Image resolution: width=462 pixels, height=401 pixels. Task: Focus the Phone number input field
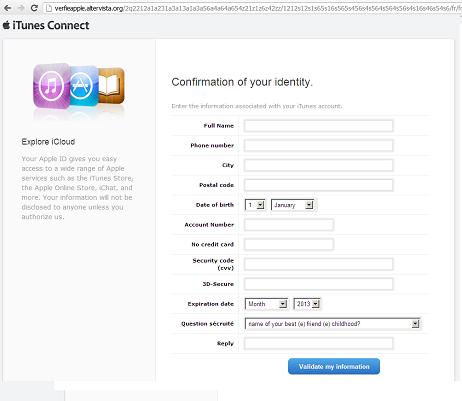coord(318,145)
